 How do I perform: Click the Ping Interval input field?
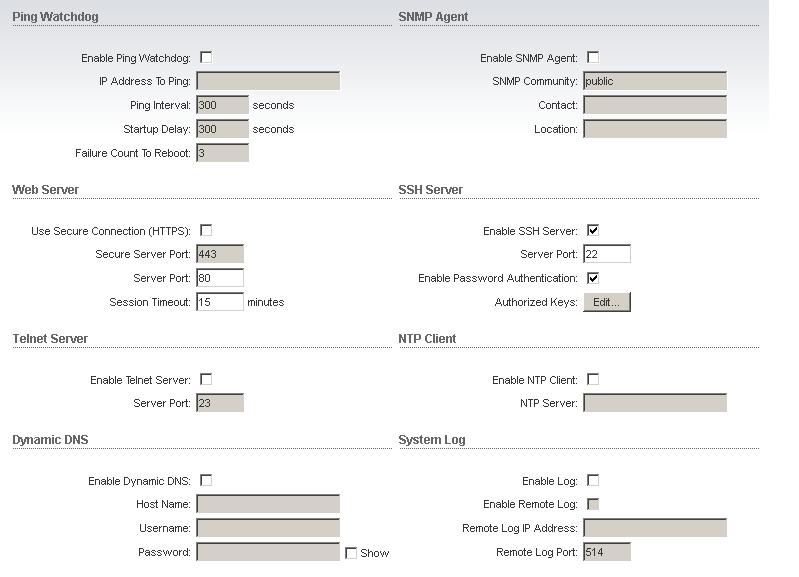pos(222,106)
